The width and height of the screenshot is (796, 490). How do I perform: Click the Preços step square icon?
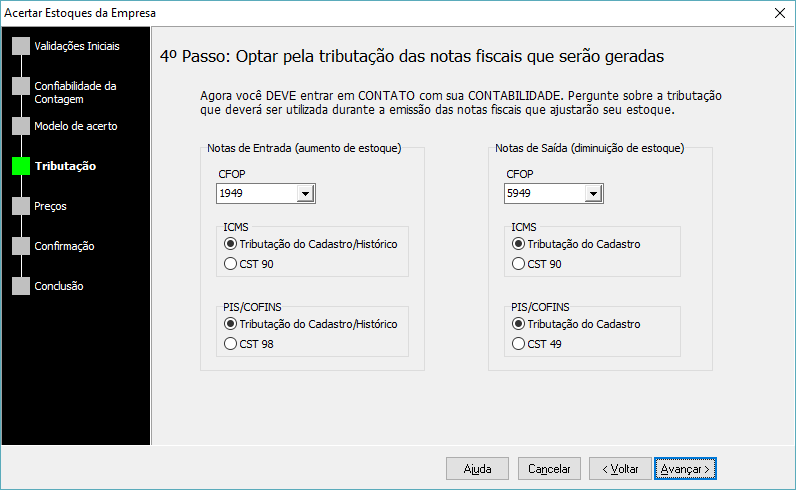tap(21, 206)
